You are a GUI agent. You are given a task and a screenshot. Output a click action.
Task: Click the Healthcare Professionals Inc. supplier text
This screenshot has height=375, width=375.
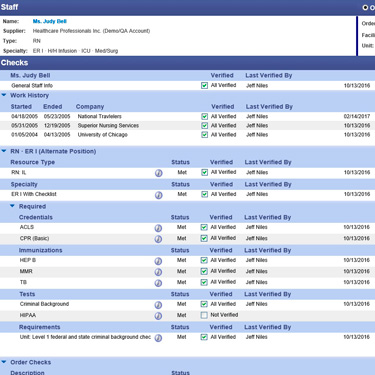coord(91,31)
